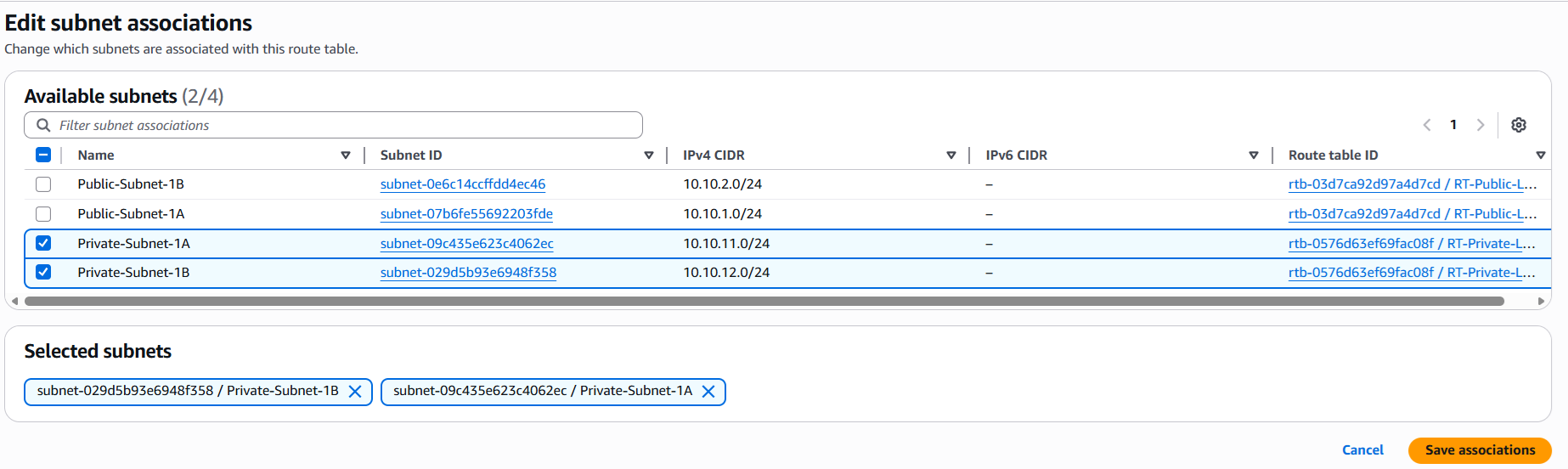
Task: Uncheck the Private-Subnet-1A checkbox
Action: tap(43, 243)
